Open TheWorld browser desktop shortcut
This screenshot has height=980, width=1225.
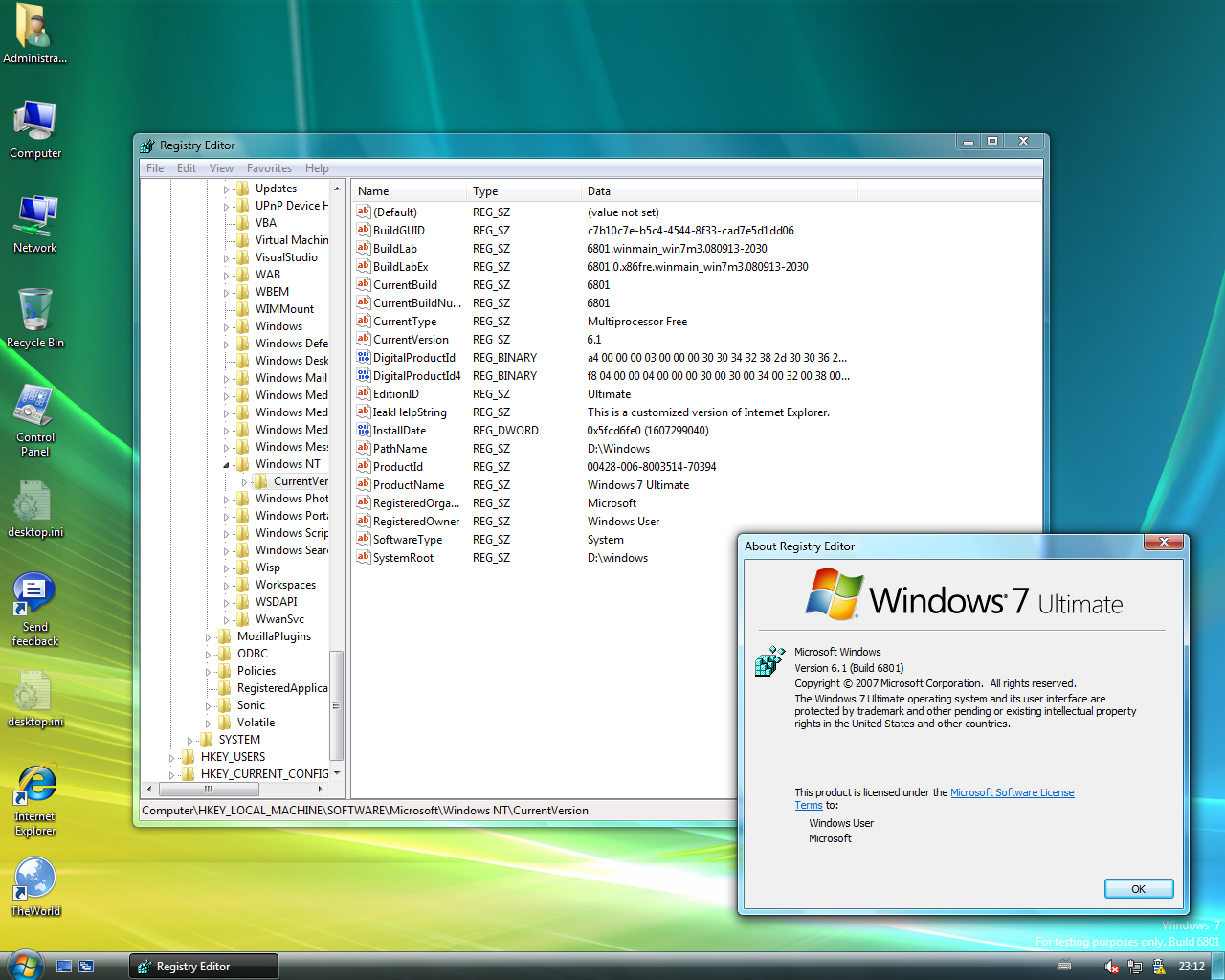tap(35, 878)
